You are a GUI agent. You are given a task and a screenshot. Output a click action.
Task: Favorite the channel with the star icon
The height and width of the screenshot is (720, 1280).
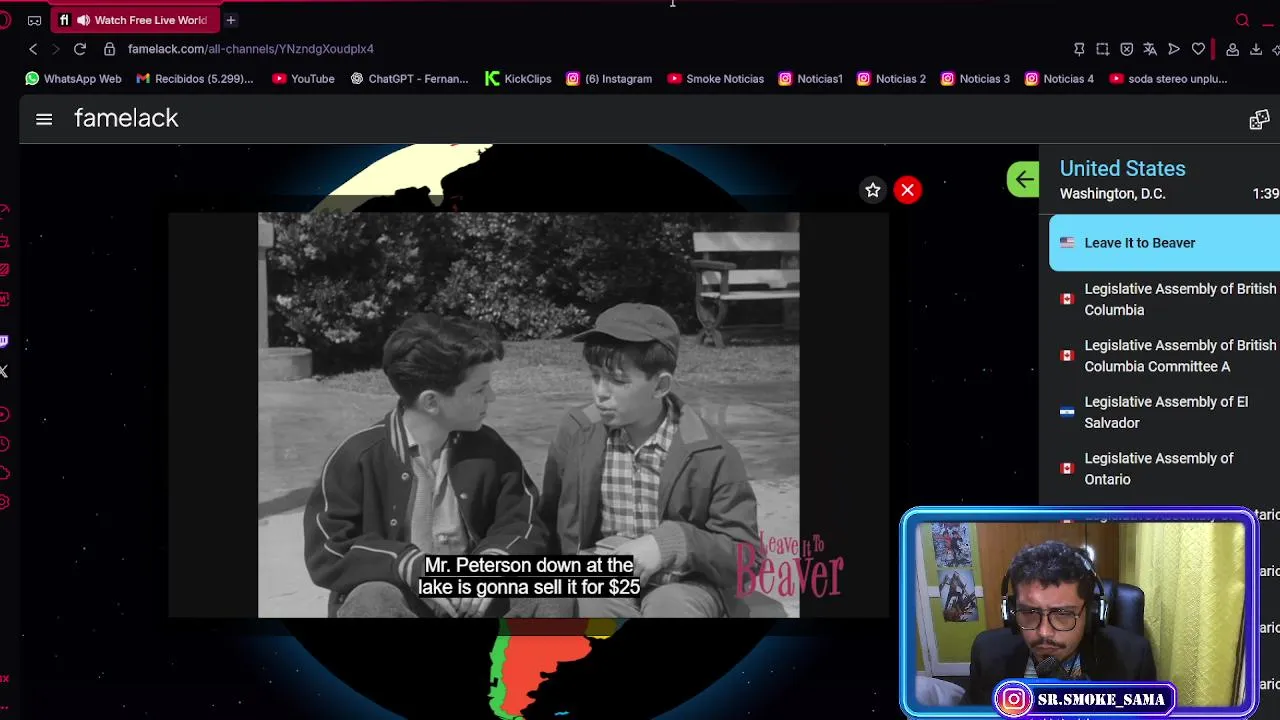click(873, 190)
